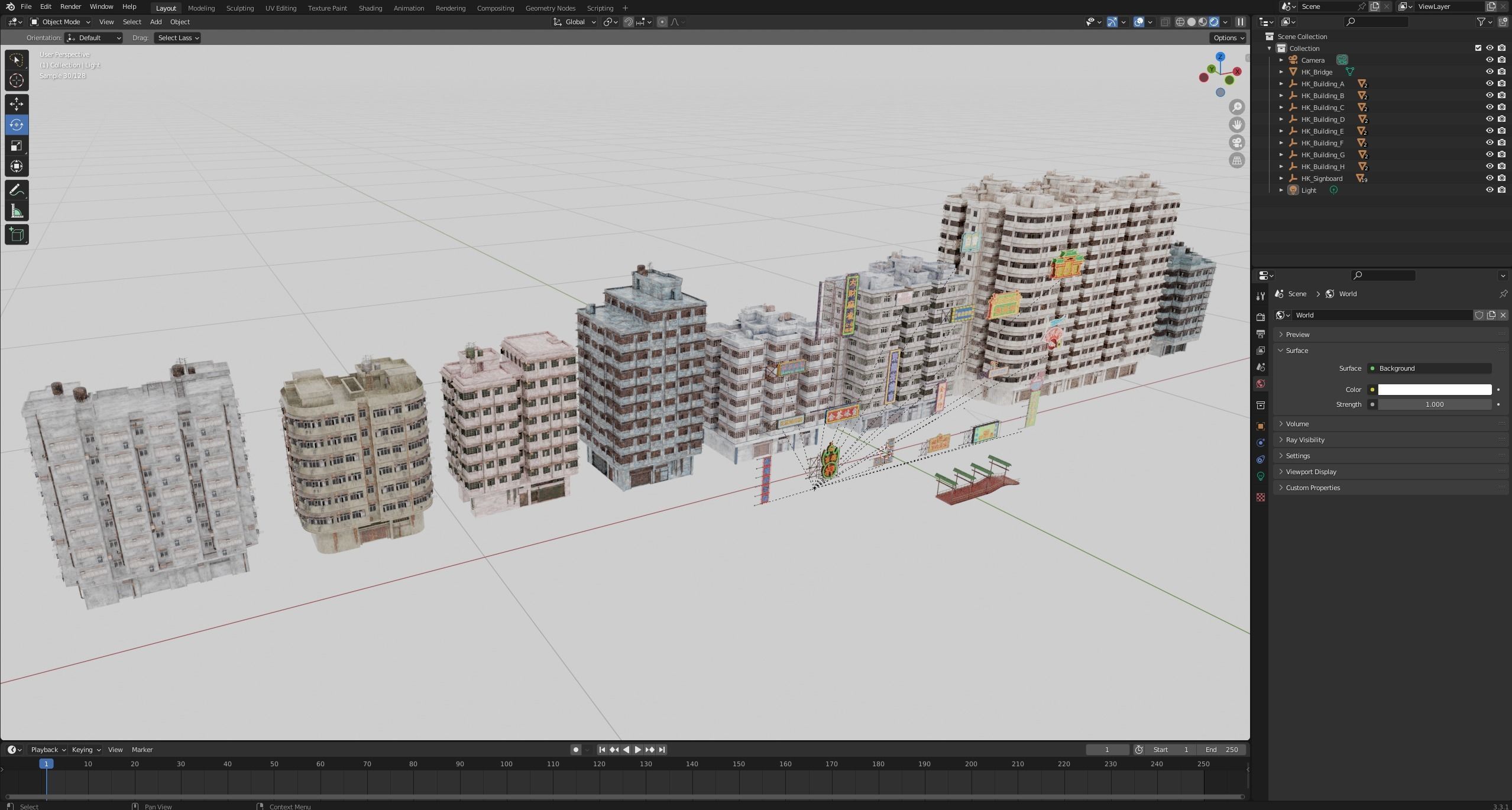Open the View Layer properties tab

(1260, 351)
